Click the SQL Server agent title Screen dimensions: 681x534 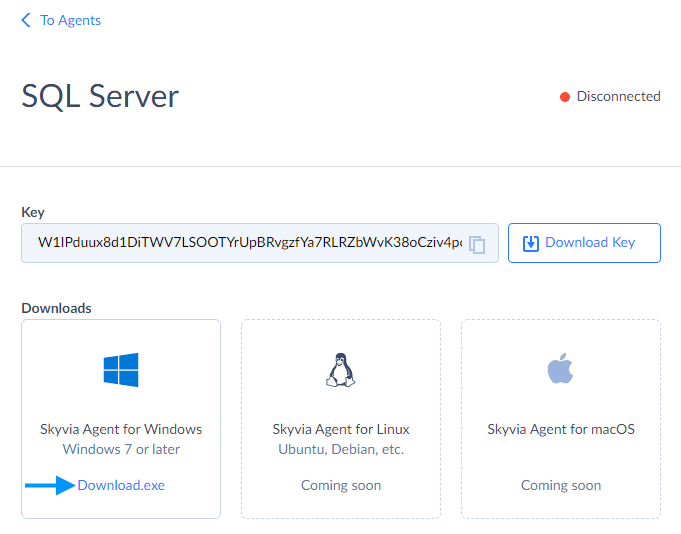100,96
